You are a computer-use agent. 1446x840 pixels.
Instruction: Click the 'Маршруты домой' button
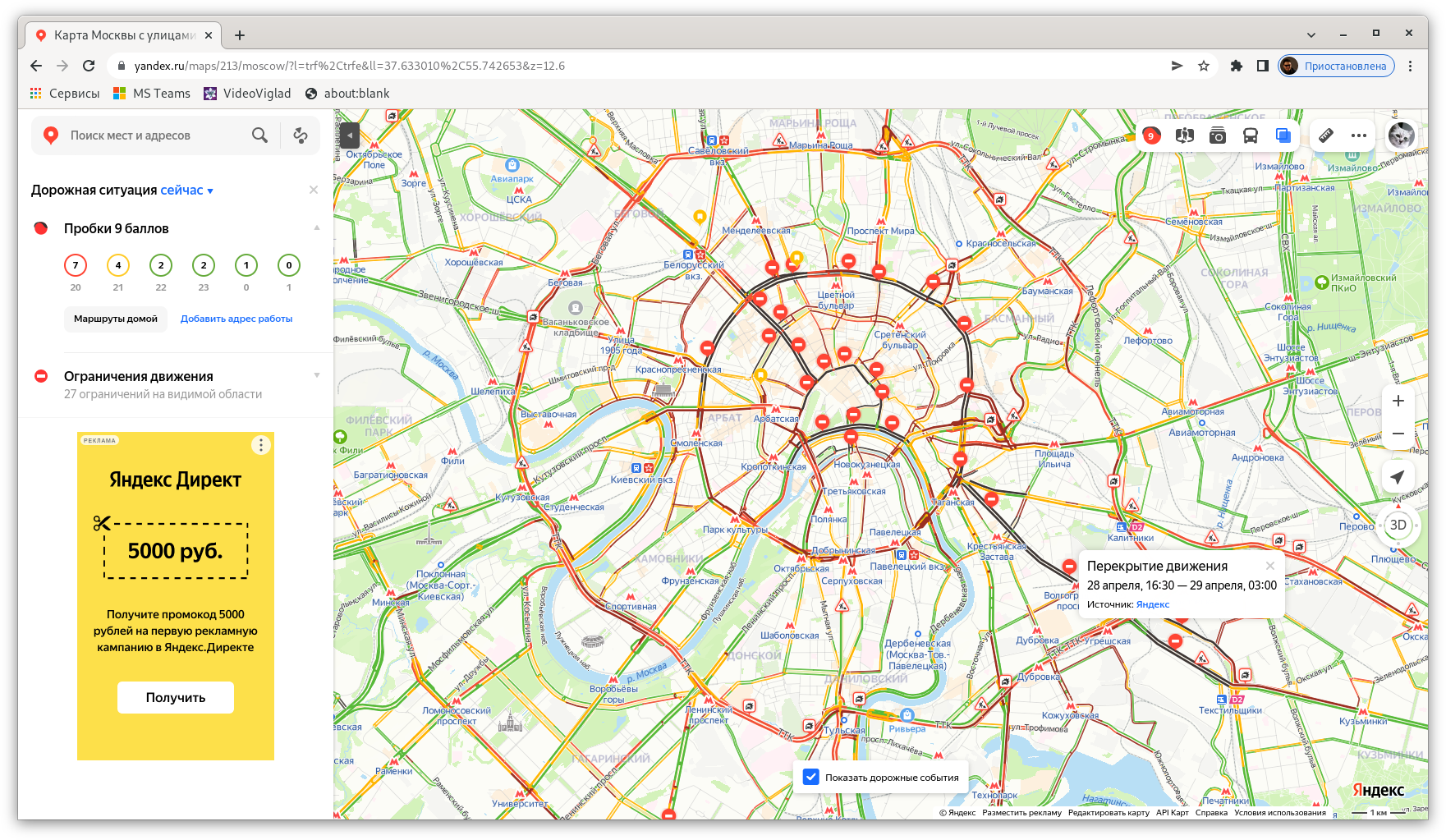tap(116, 319)
